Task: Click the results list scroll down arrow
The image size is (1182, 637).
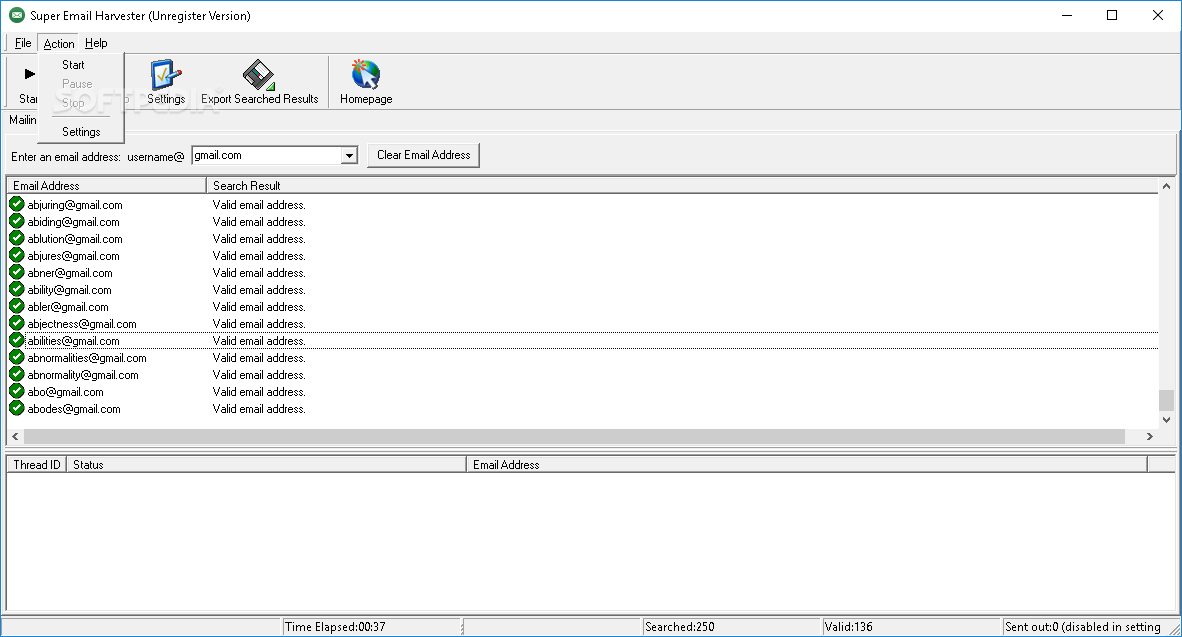Action: 1166,420
